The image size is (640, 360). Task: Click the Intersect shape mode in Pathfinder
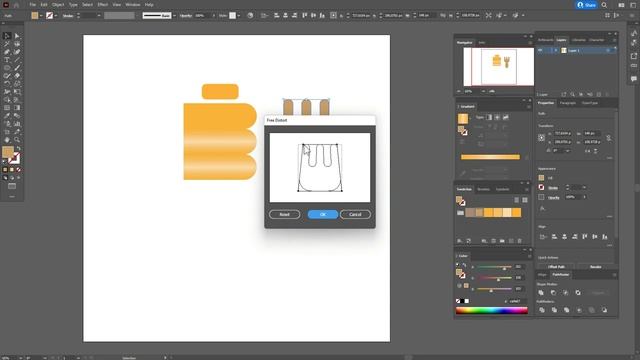pos(566,293)
